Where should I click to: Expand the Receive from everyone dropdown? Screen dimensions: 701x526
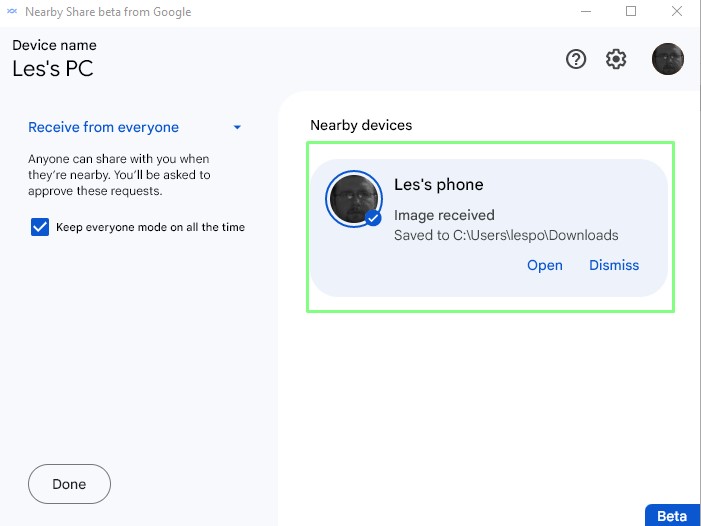coord(135,127)
